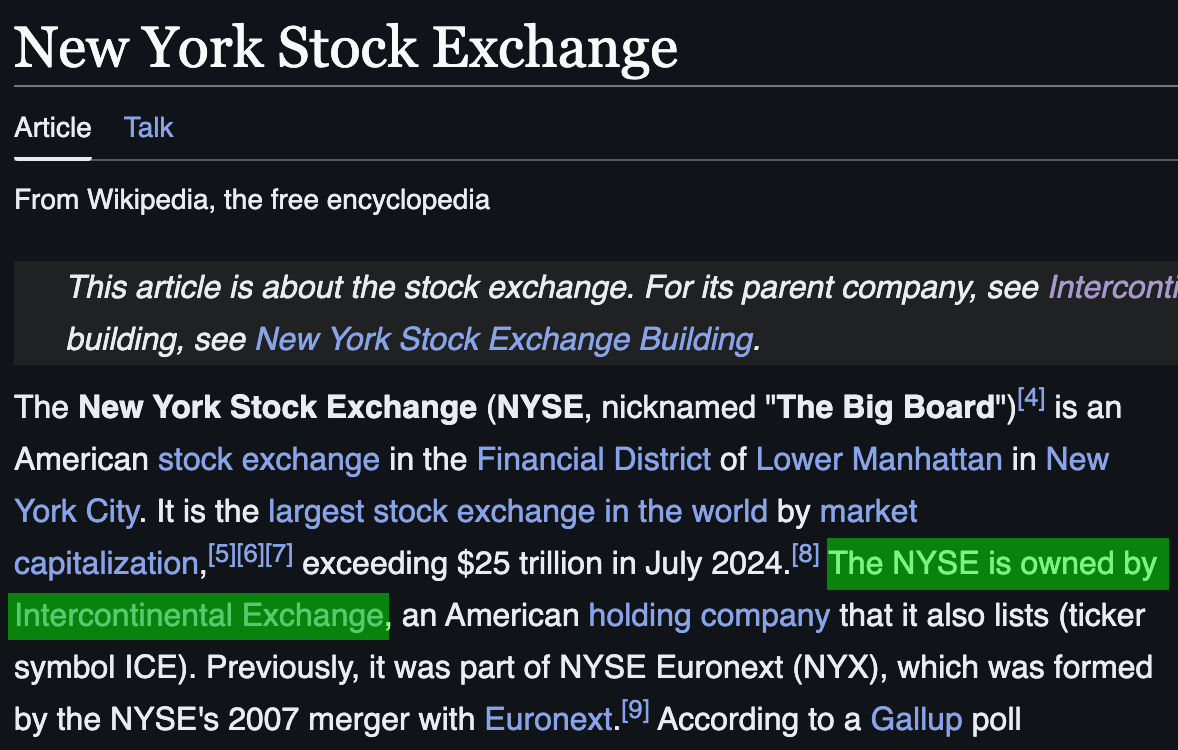Screen dimensions: 1178x750
Task: Open the Talk tab
Action: pyautogui.click(x=149, y=128)
